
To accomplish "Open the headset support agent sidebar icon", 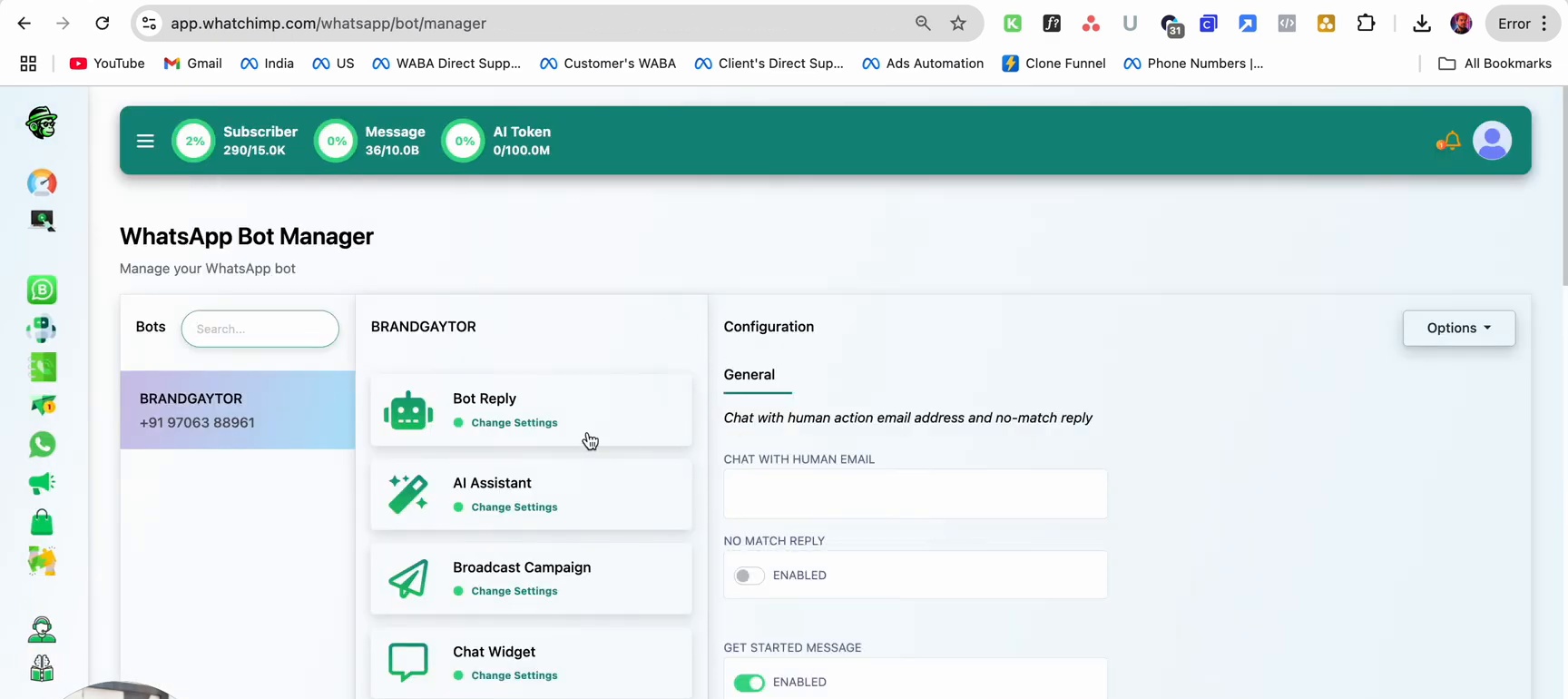I will [x=42, y=629].
